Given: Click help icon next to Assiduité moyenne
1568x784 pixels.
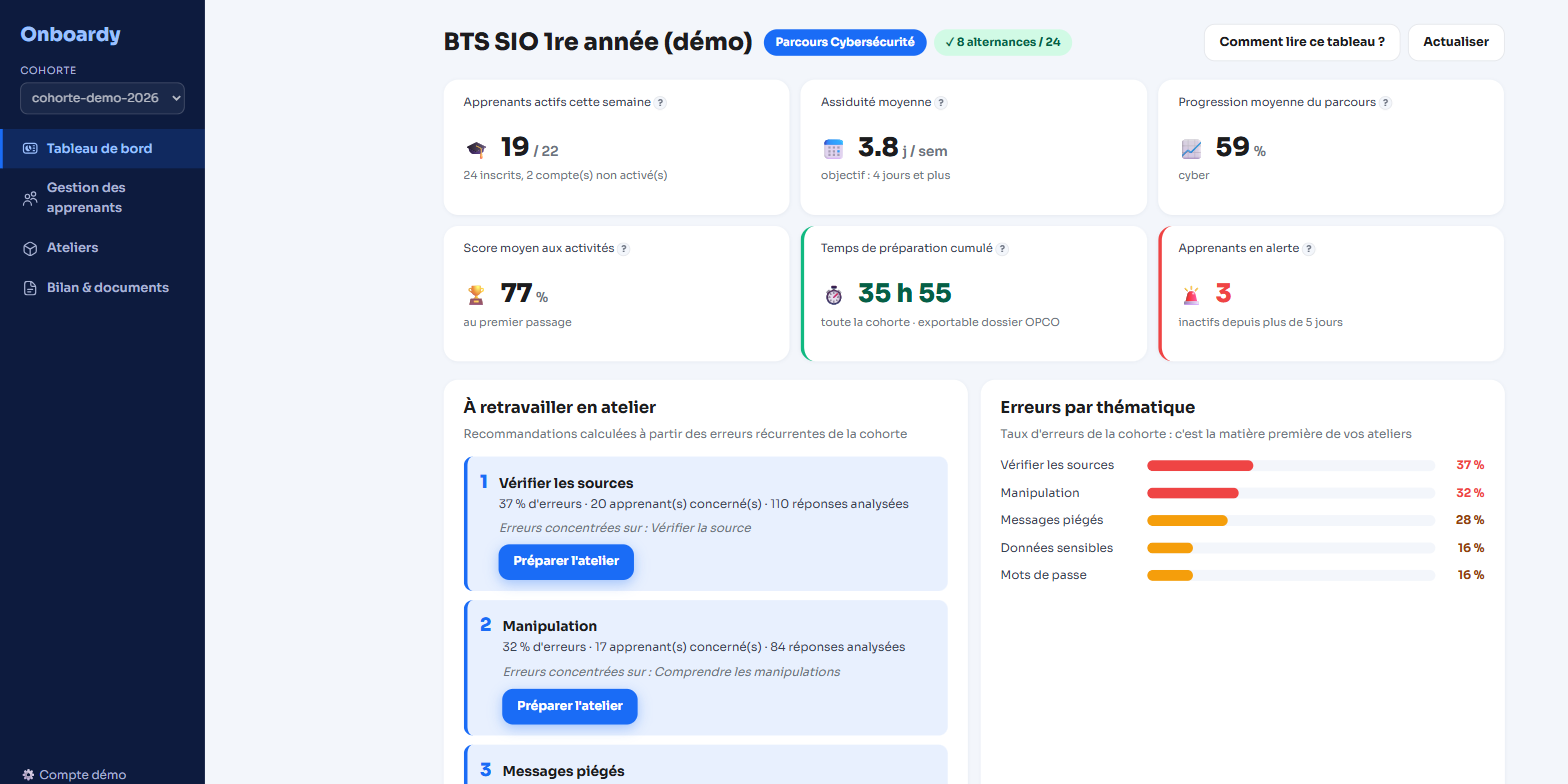Looking at the screenshot, I should 941,103.
